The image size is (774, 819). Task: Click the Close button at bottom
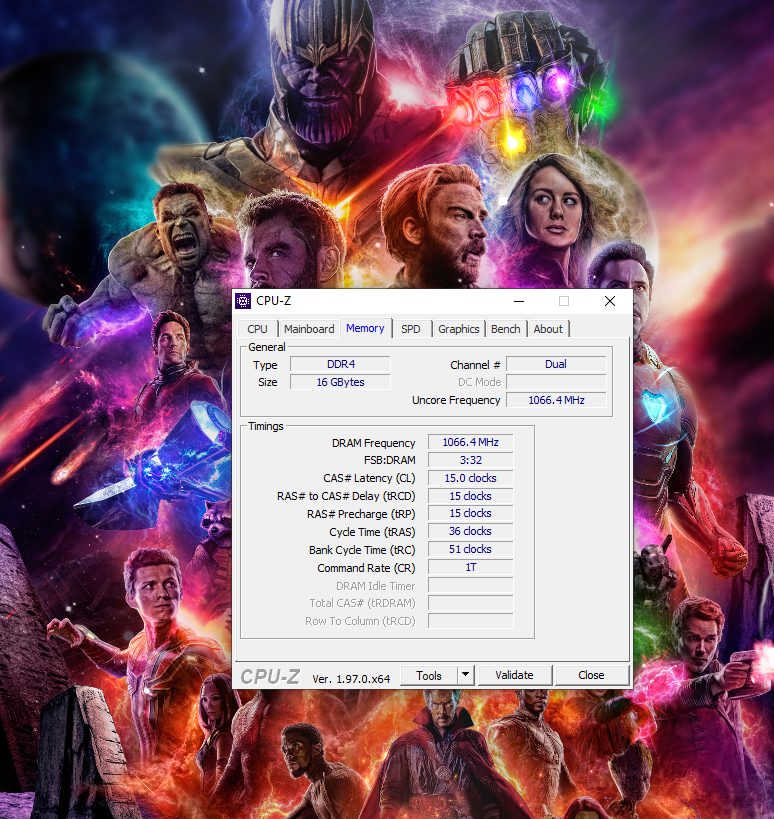[x=591, y=675]
